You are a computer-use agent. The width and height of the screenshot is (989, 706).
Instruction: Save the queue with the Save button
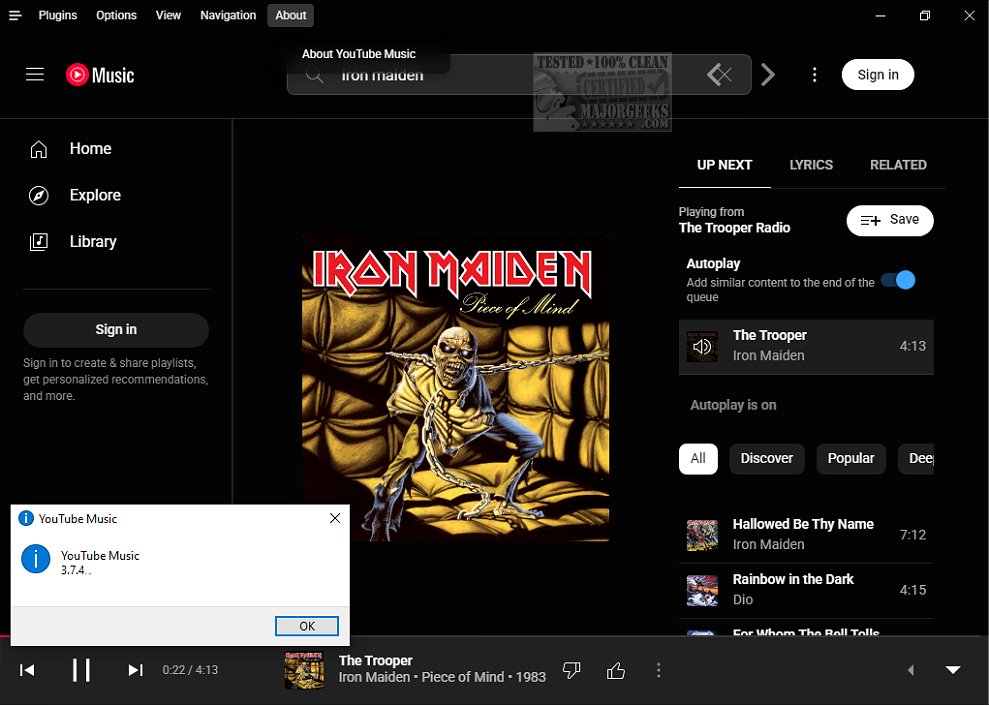point(889,220)
